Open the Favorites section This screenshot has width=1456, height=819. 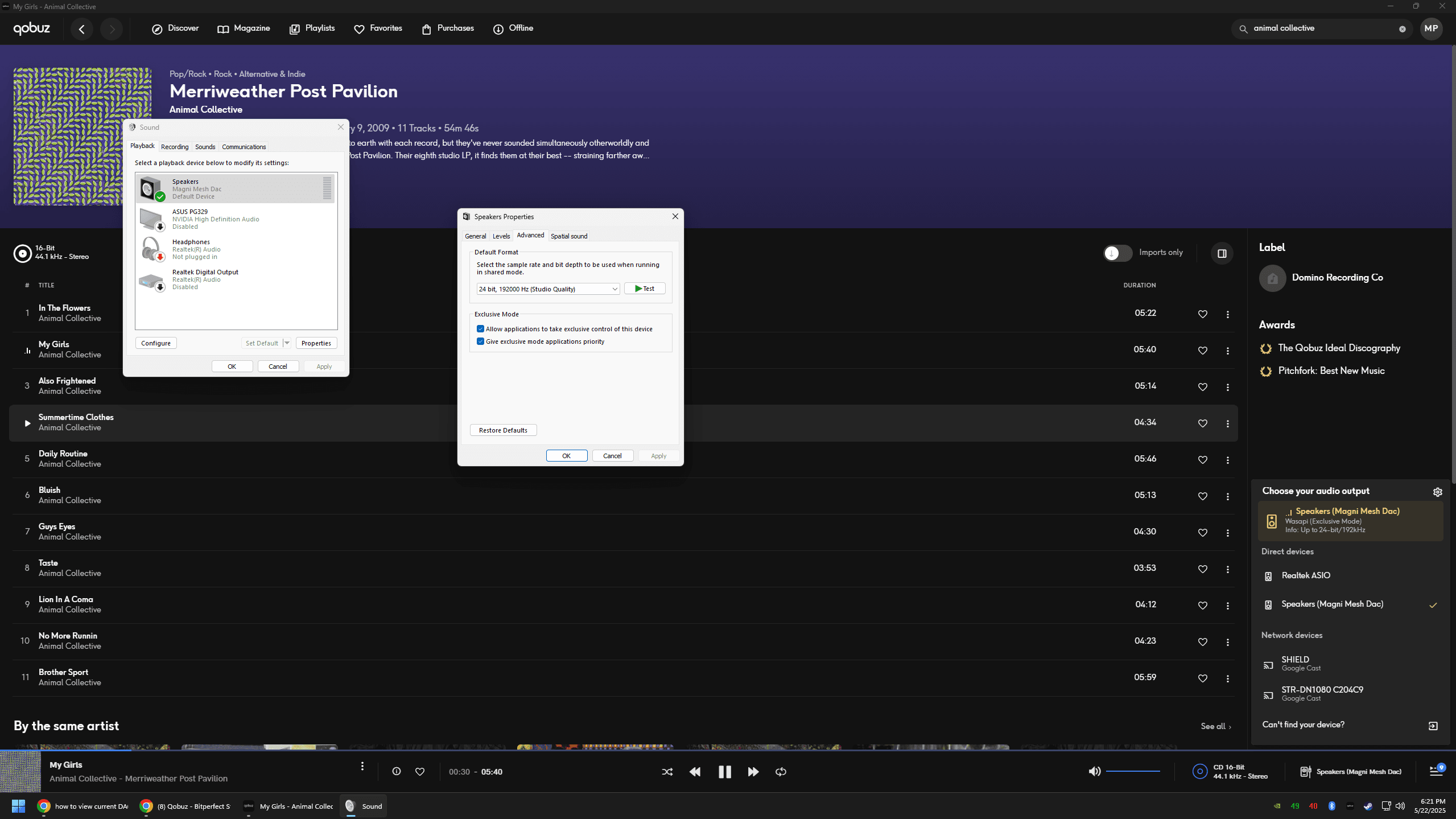pos(378,28)
